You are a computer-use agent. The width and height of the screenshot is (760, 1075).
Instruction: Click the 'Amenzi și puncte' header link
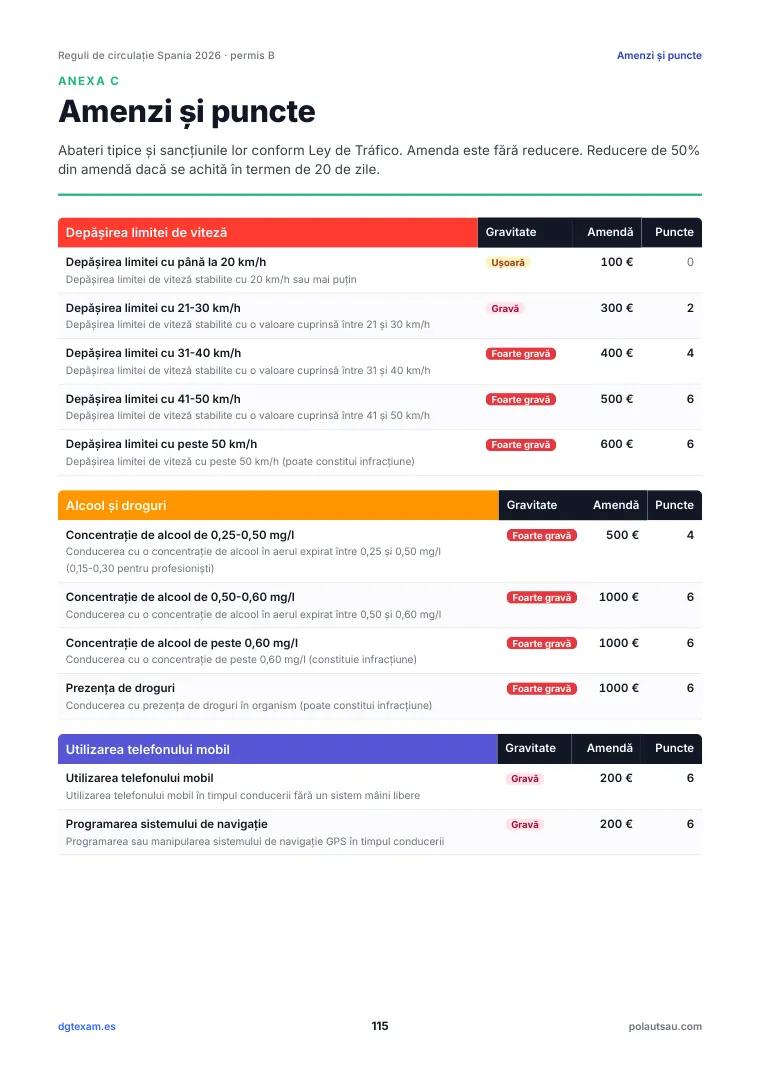pos(659,56)
